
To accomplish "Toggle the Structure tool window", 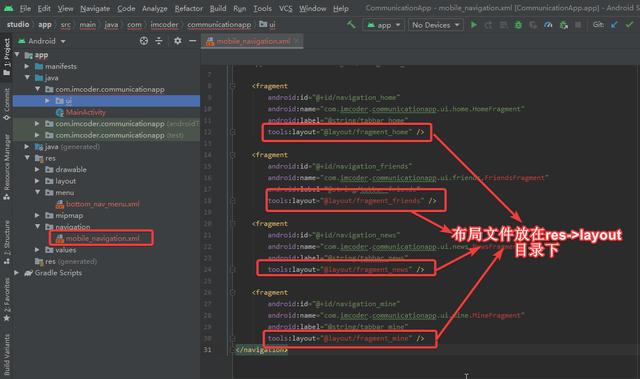I will (x=7, y=243).
